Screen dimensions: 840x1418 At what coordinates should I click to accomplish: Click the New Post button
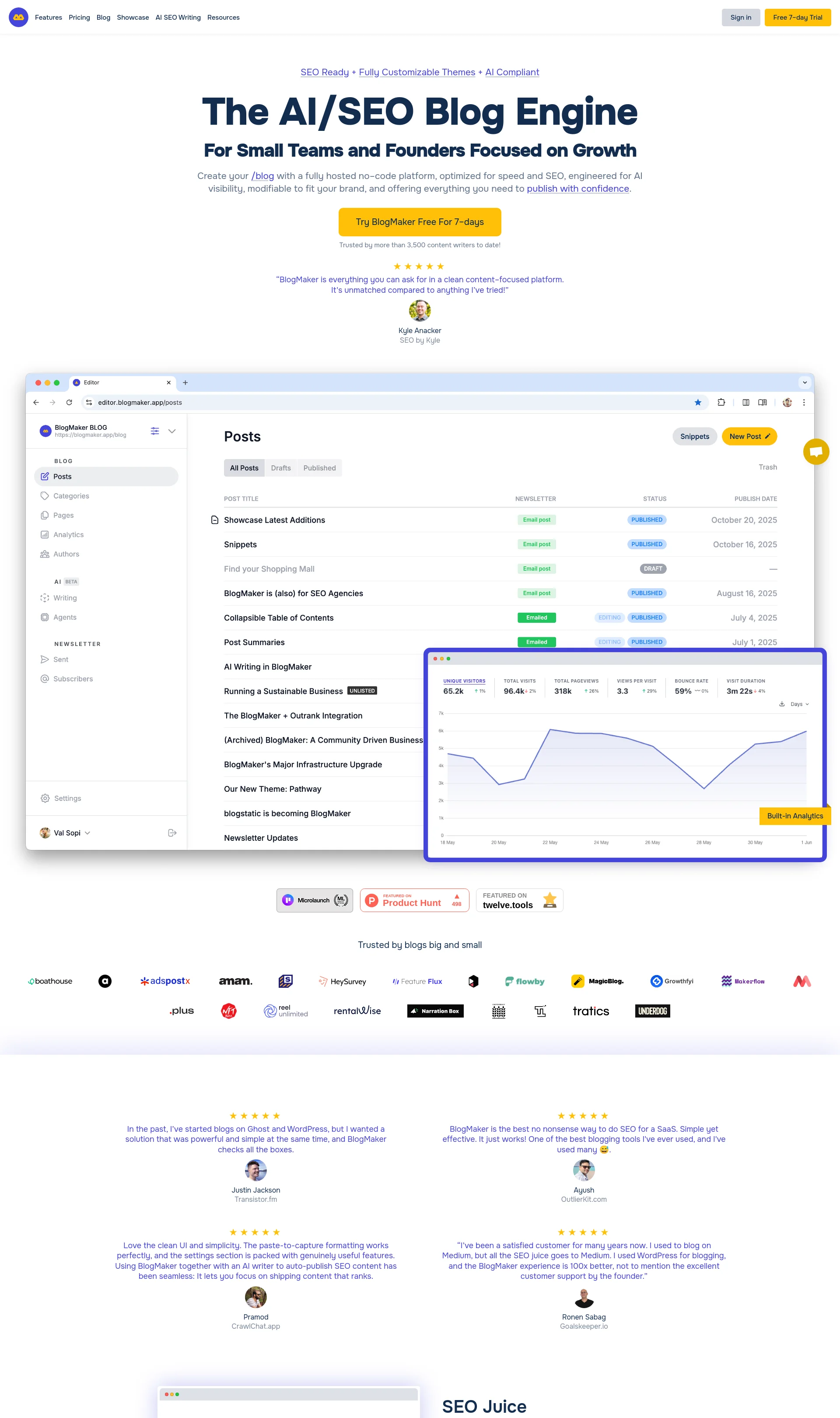[749, 436]
